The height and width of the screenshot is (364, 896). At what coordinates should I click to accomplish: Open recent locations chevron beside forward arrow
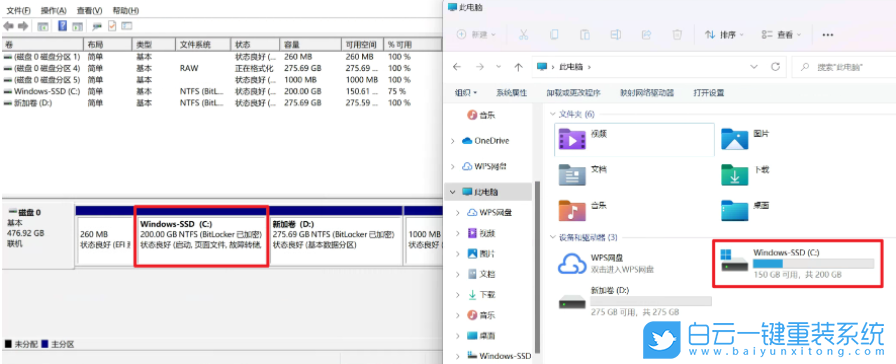click(498, 67)
